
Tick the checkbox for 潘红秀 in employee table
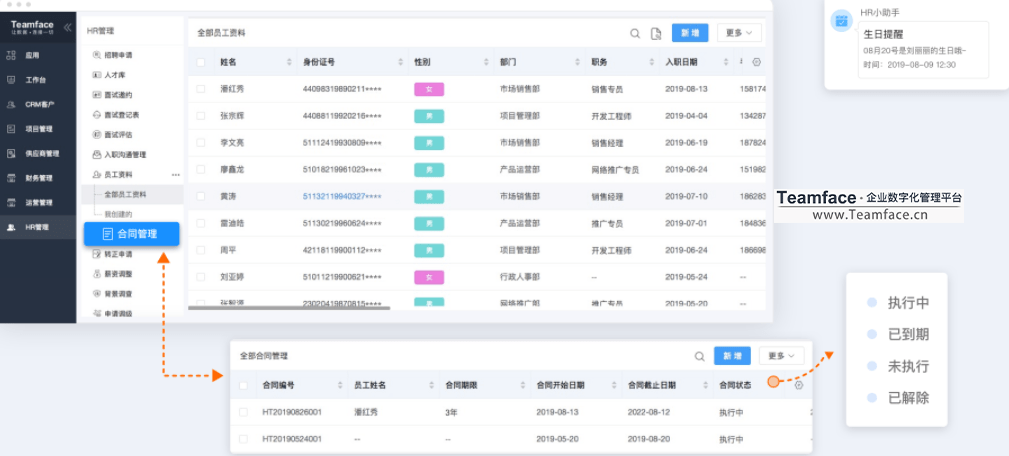pyautogui.click(x=201, y=89)
